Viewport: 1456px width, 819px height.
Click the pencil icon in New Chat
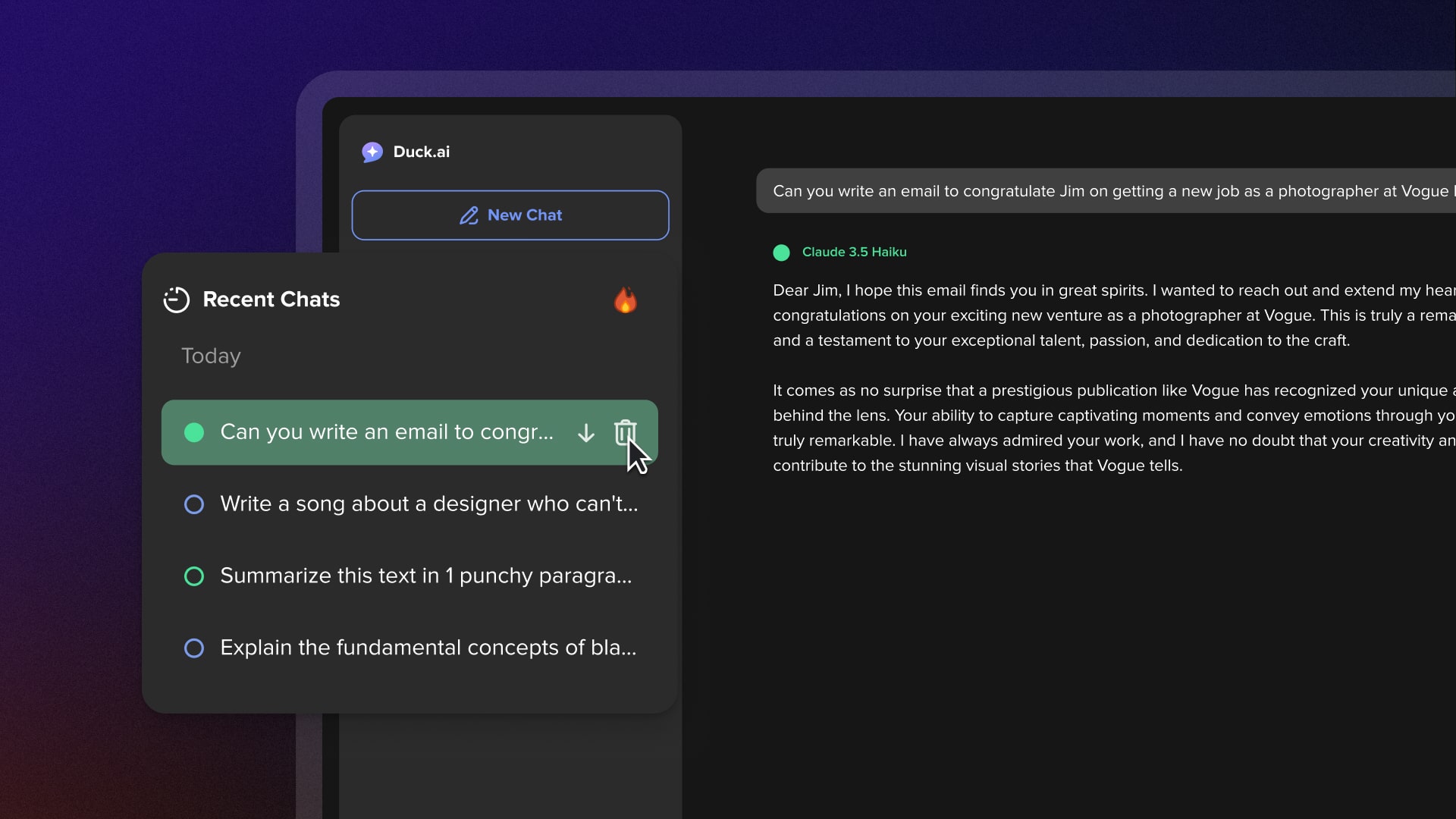469,215
